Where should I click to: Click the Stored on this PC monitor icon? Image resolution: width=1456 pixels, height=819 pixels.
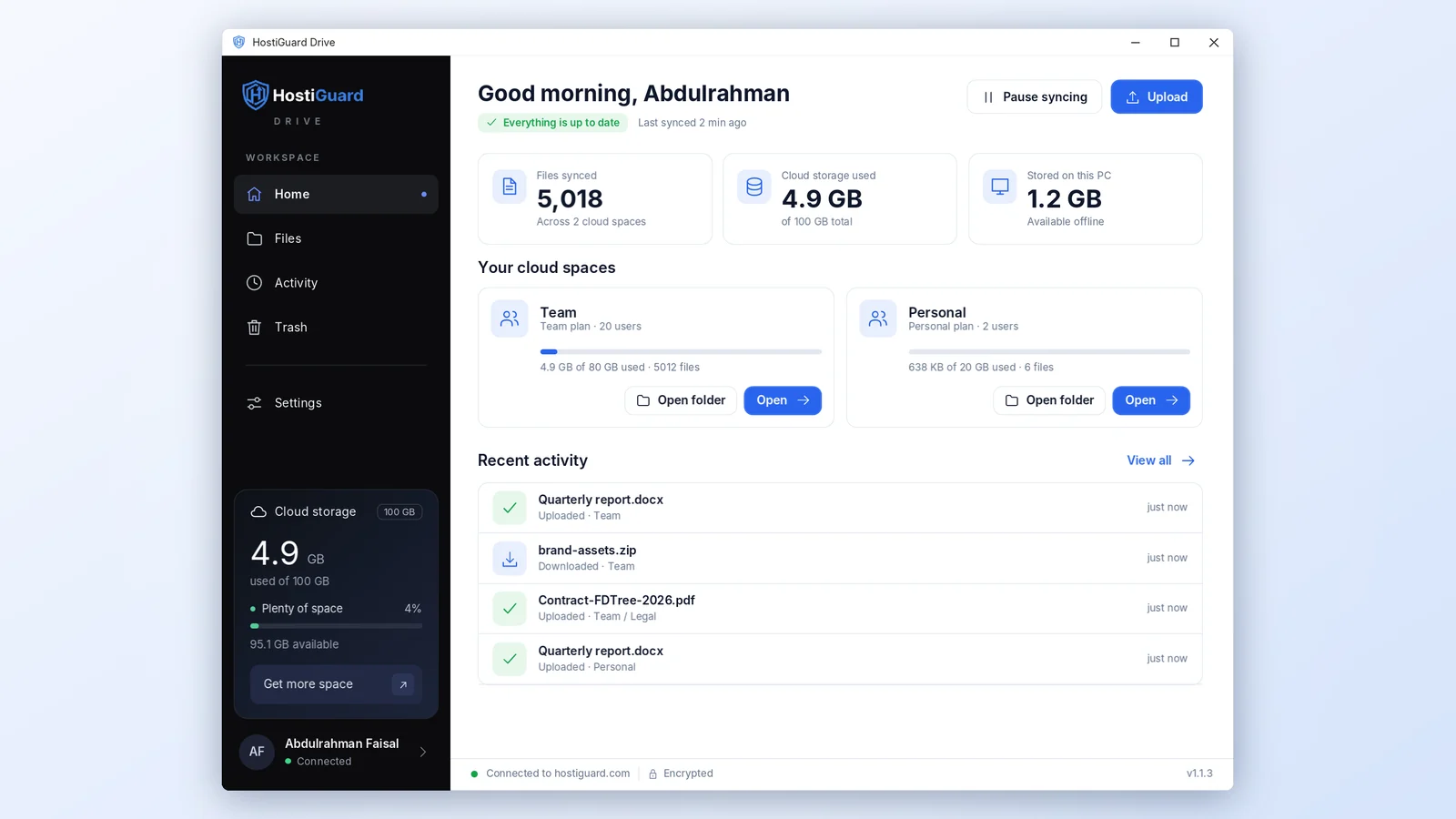pos(1000,187)
